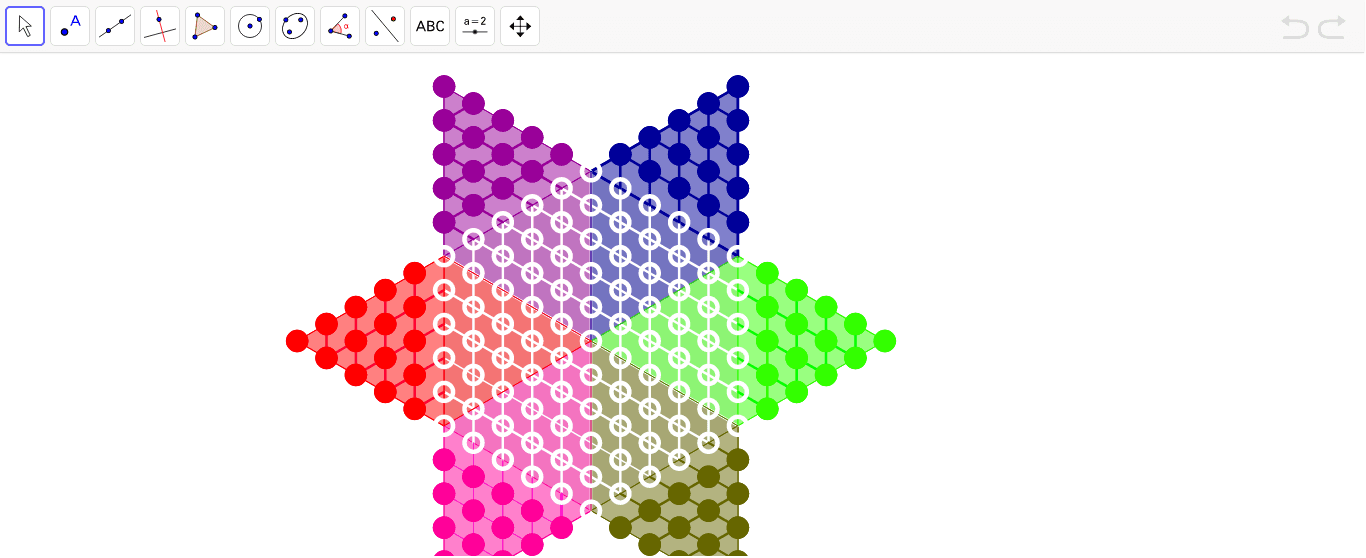Undo the last action
This screenshot has height=558, width=1366.
[1295, 27]
